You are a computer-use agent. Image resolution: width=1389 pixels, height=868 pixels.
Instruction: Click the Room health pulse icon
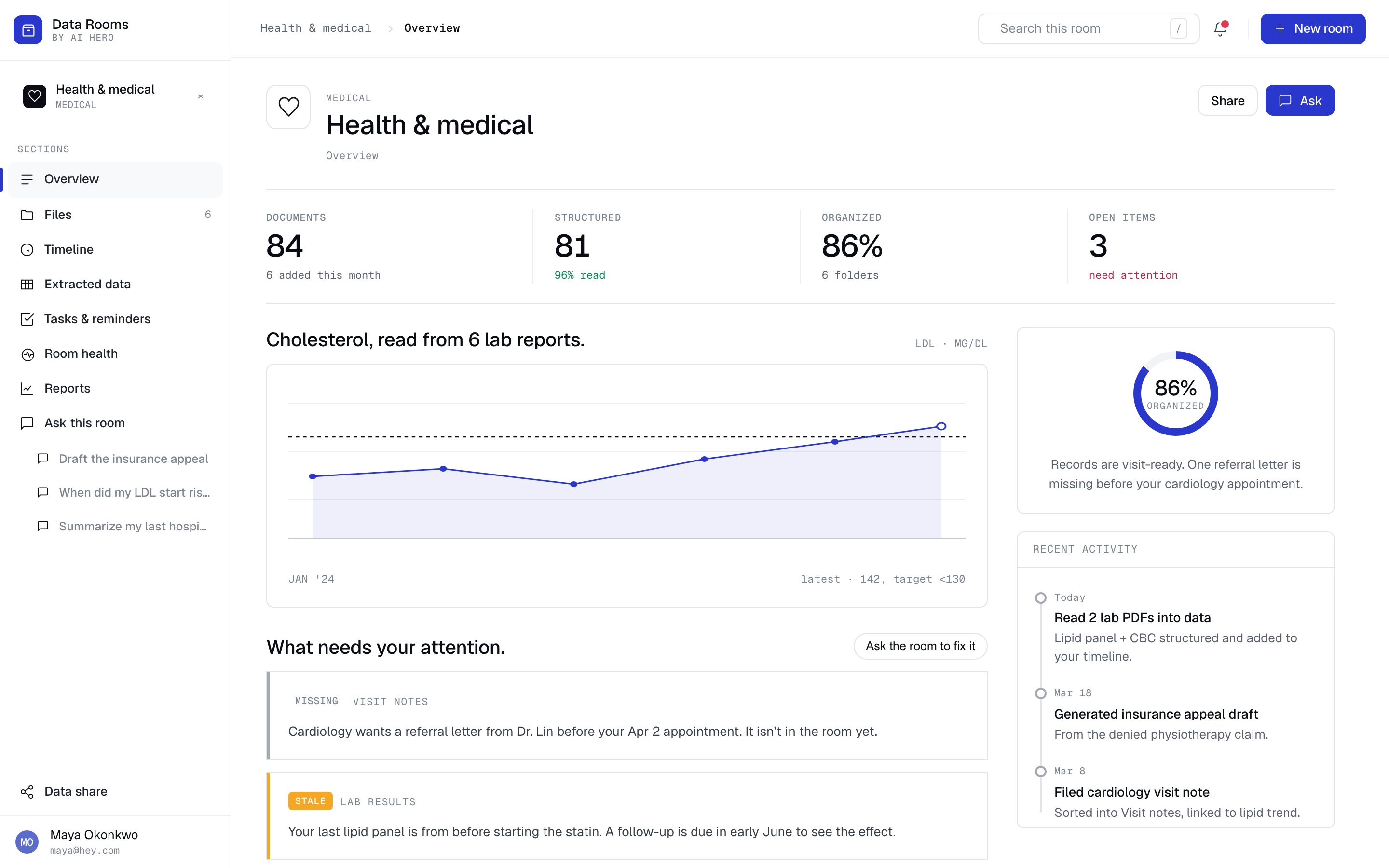tap(27, 354)
